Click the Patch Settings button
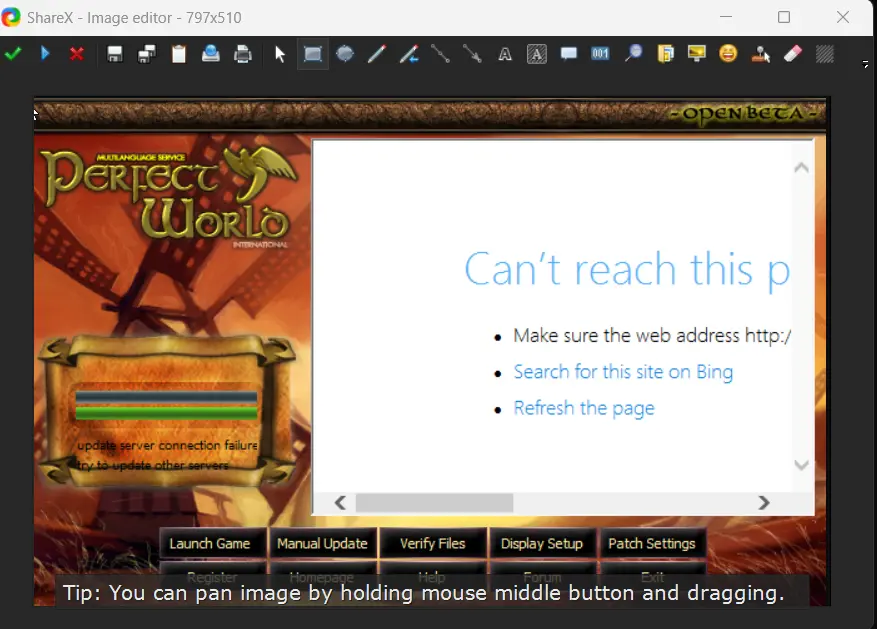This screenshot has height=629, width=877. (x=652, y=543)
